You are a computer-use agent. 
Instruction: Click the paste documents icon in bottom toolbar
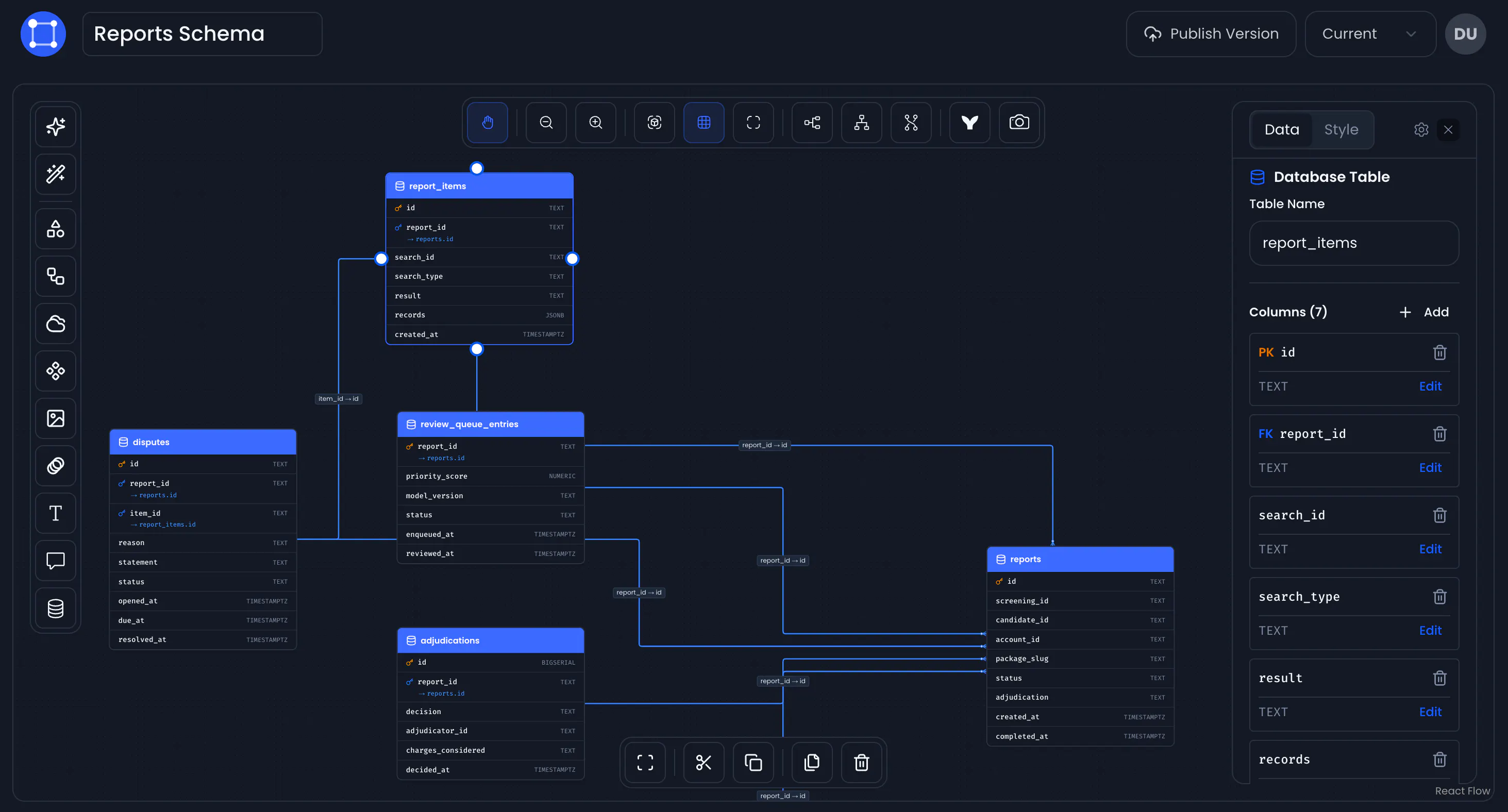(x=812, y=762)
